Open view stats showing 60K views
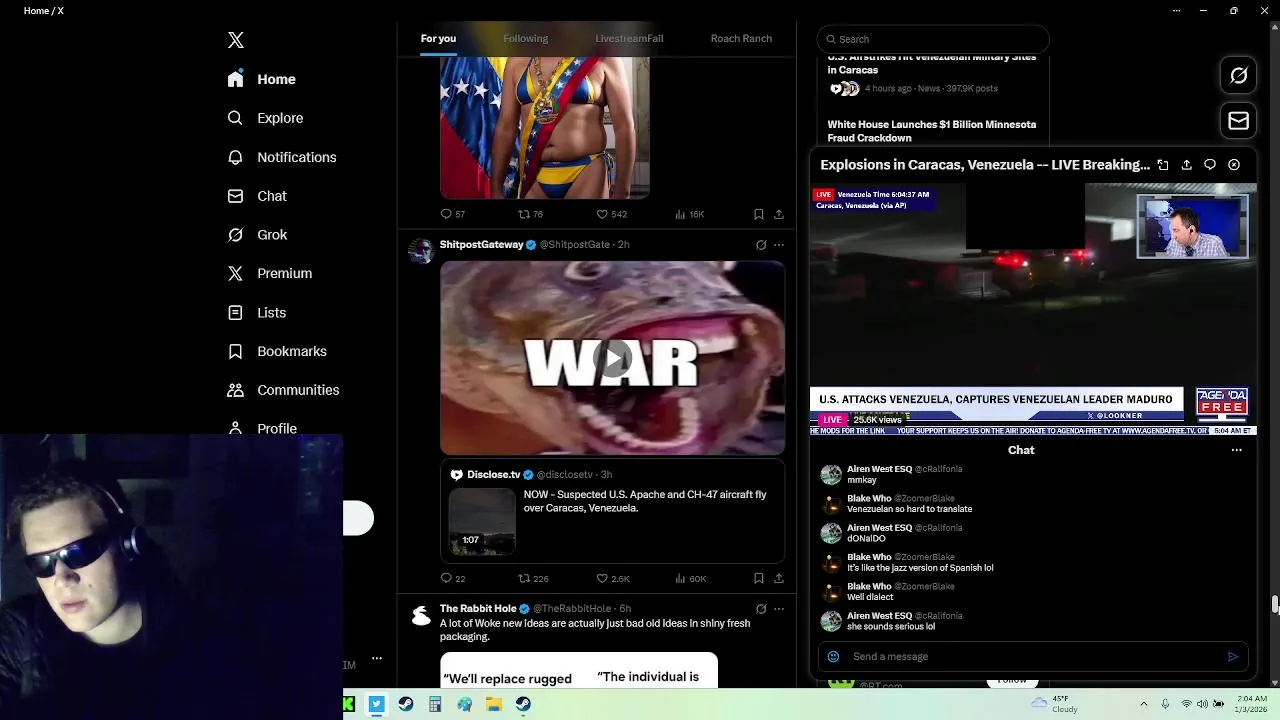This screenshot has width=1280, height=720. [x=690, y=578]
